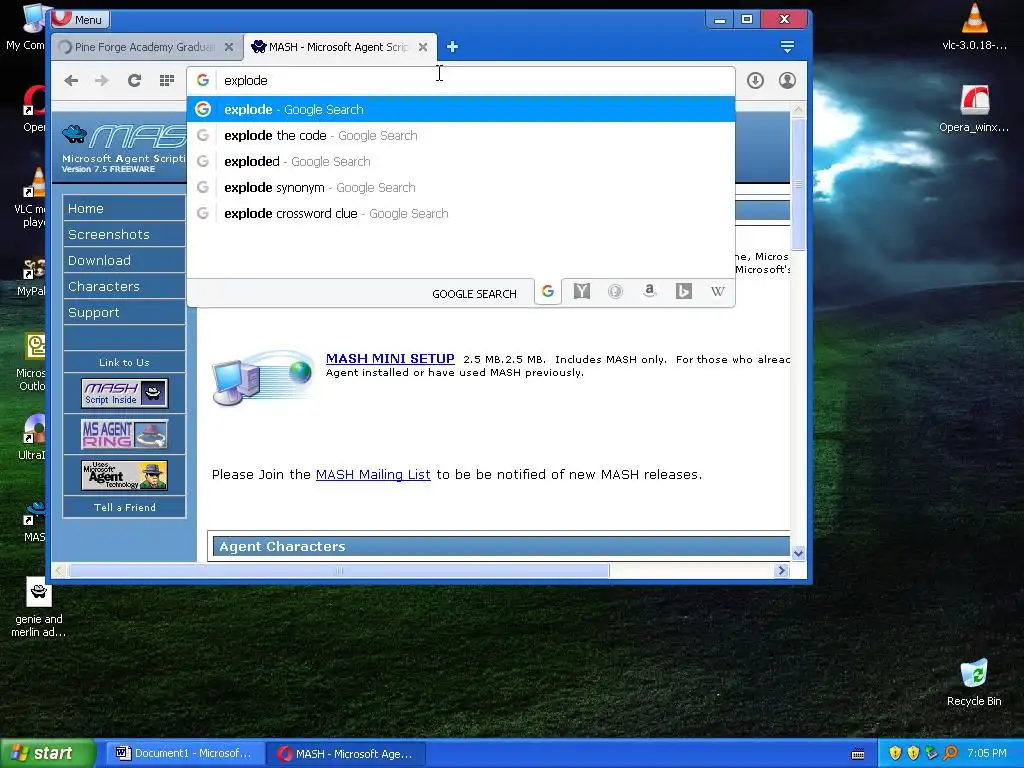Switch to Pine Forge Academy tab
The height and width of the screenshot is (768, 1024).
point(143,47)
